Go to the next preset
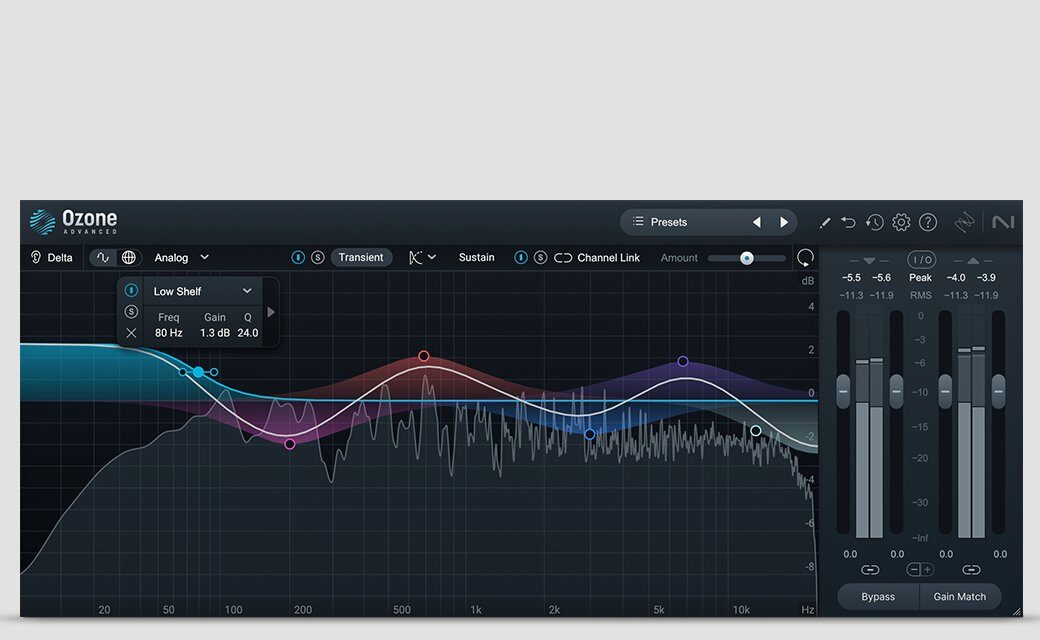 (784, 222)
